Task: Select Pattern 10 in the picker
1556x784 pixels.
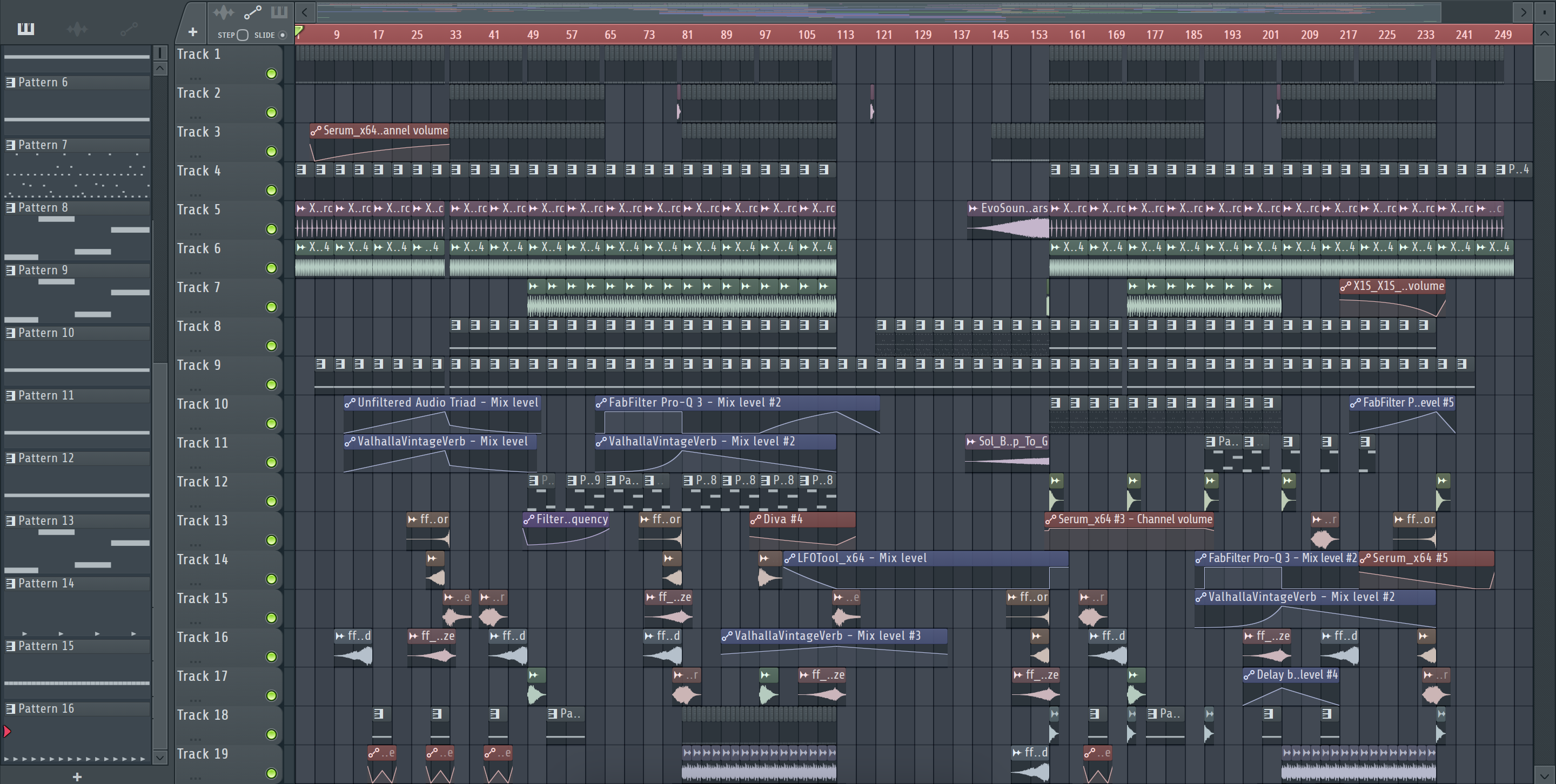Action: [77, 333]
